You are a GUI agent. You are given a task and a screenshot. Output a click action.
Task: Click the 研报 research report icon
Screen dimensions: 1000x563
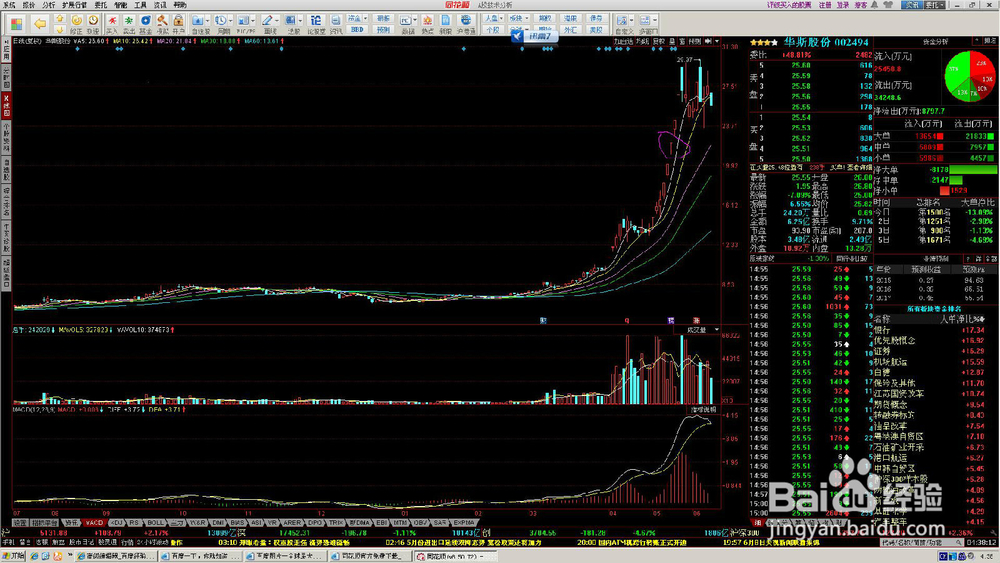pyautogui.click(x=445, y=24)
